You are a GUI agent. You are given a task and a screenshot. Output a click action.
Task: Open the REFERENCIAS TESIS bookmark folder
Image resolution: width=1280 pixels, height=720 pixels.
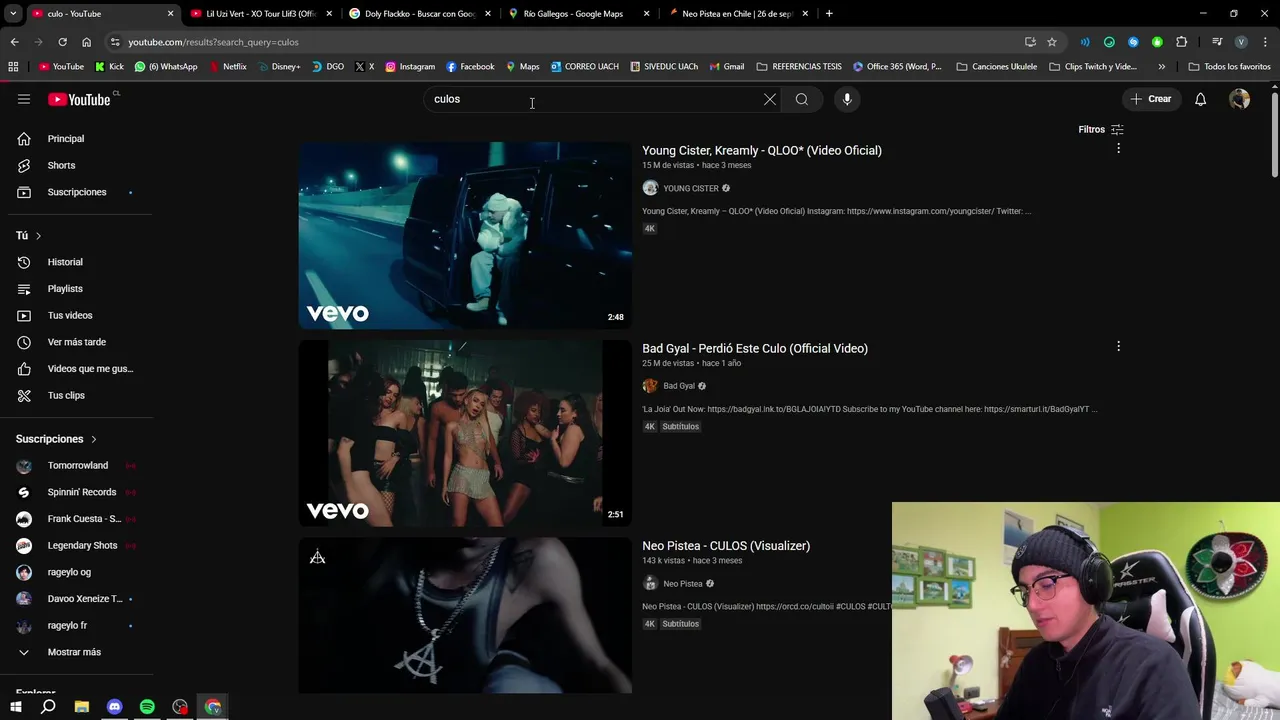[x=799, y=67]
